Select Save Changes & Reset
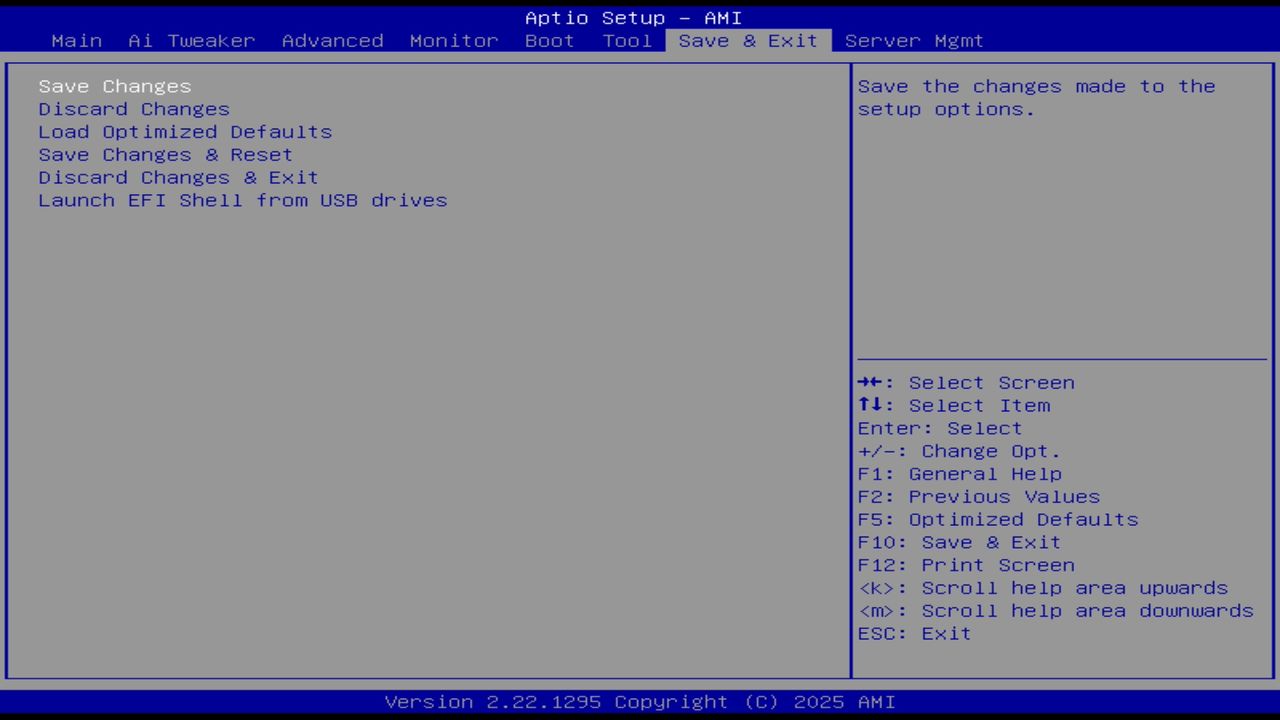The image size is (1280, 720). [x=165, y=154]
